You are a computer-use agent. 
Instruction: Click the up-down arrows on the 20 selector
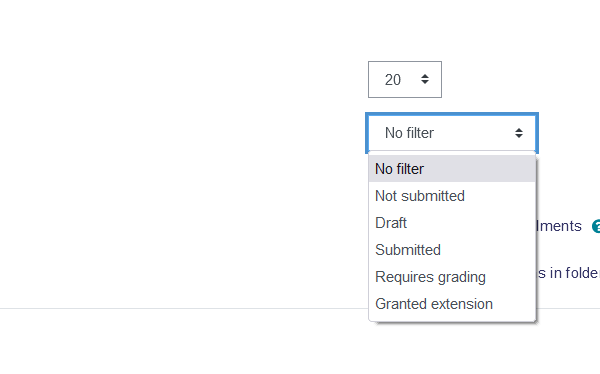coord(425,79)
